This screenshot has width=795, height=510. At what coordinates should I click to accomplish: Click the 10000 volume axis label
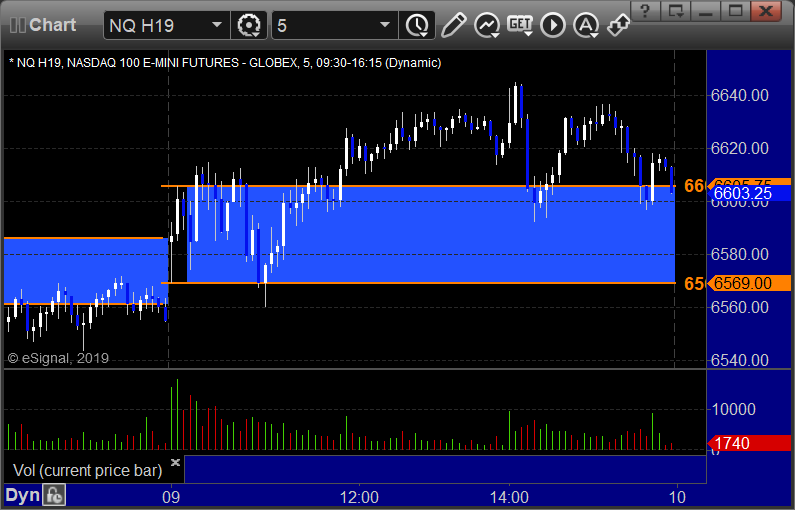[x=734, y=409]
